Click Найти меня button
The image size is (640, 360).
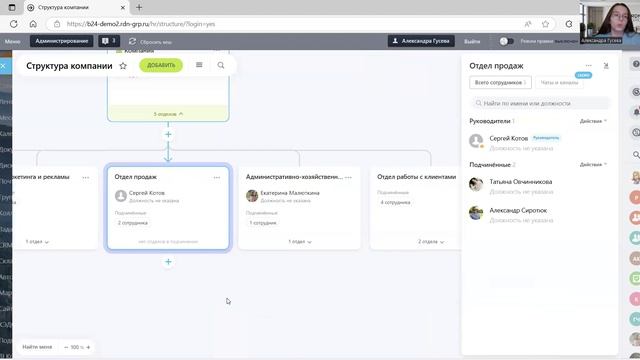(37, 347)
